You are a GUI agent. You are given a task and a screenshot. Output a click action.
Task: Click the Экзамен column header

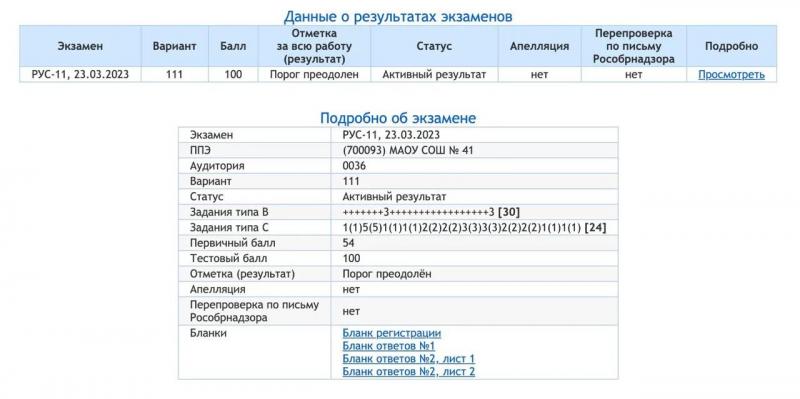point(80,46)
